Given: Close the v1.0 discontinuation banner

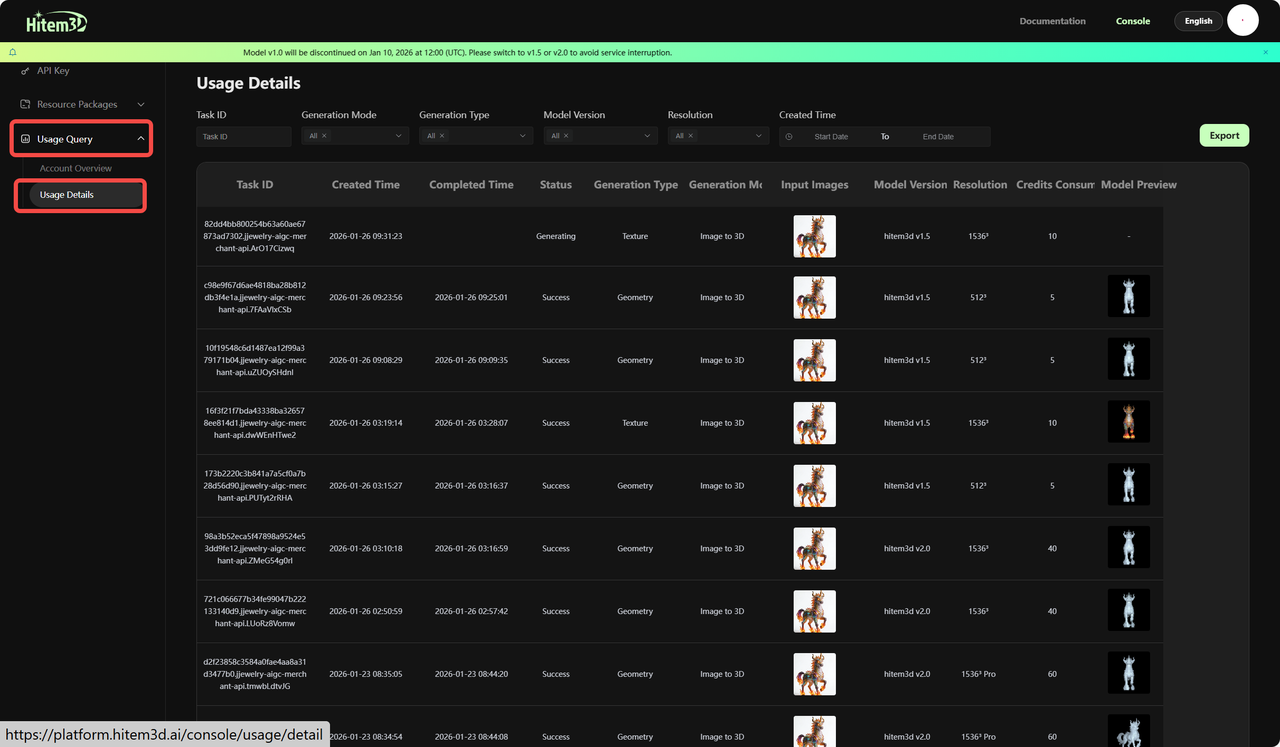Looking at the screenshot, I should (1265, 52).
